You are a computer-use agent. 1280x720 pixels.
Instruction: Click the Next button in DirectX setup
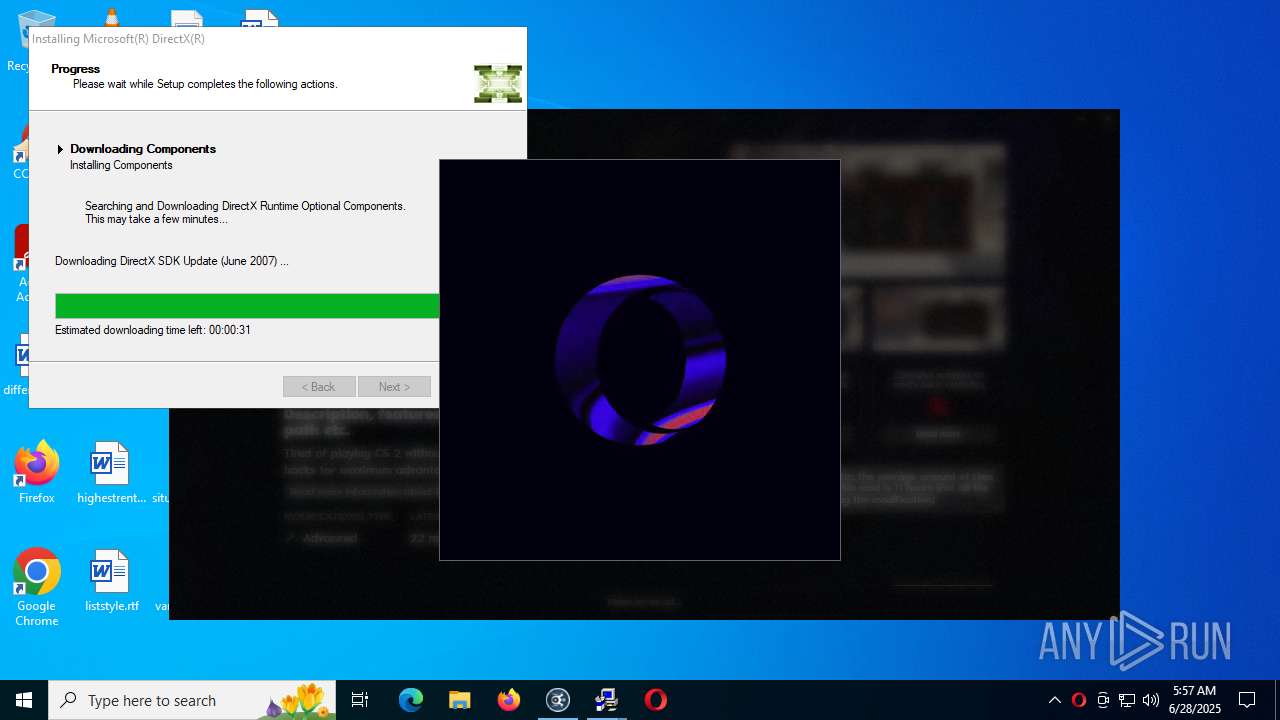(x=394, y=387)
